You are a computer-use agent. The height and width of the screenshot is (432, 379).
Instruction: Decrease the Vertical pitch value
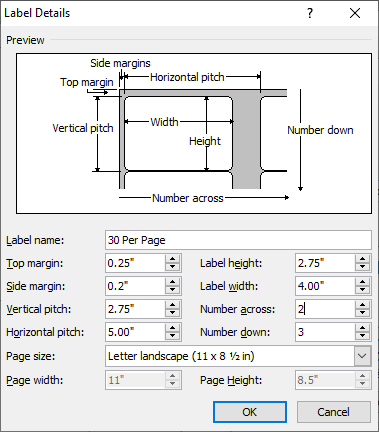[x=173, y=313]
